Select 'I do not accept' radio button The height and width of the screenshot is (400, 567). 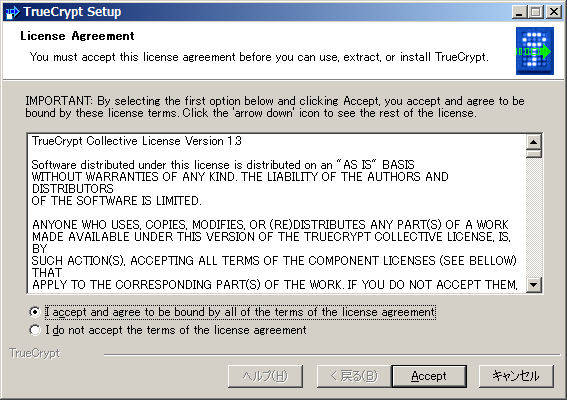pyautogui.click(x=35, y=330)
